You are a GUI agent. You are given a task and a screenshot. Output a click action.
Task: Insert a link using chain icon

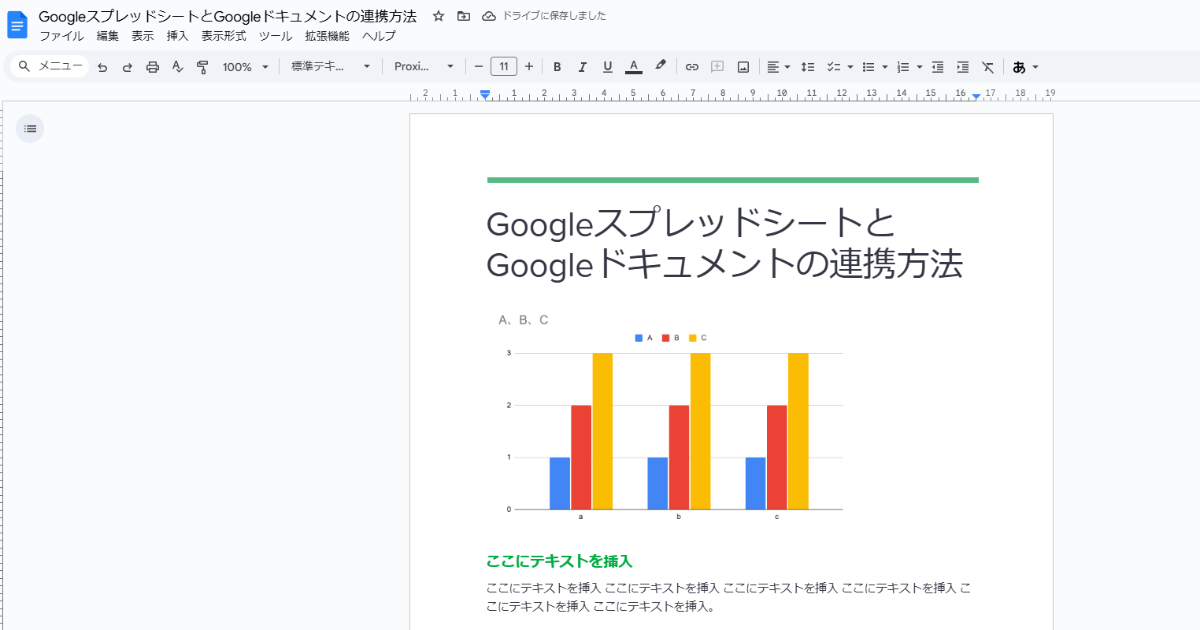pyautogui.click(x=691, y=67)
